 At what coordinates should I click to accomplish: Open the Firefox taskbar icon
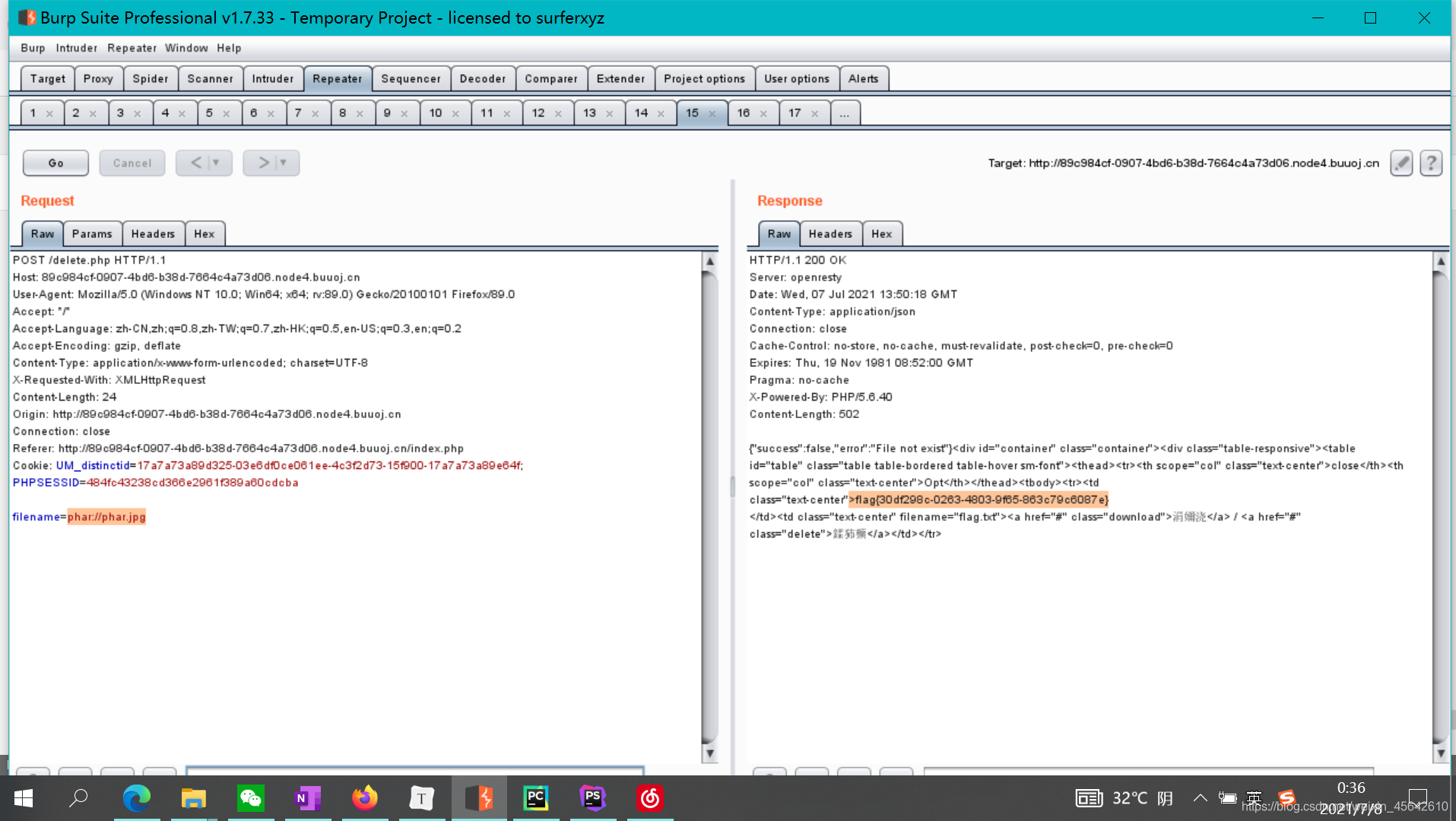365,797
